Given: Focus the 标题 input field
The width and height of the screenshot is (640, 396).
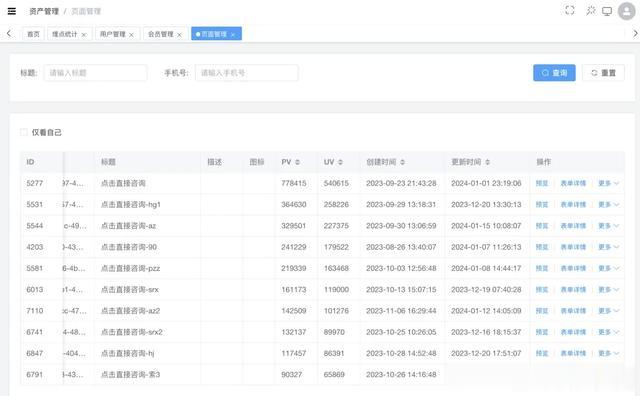Looking at the screenshot, I should (96, 73).
